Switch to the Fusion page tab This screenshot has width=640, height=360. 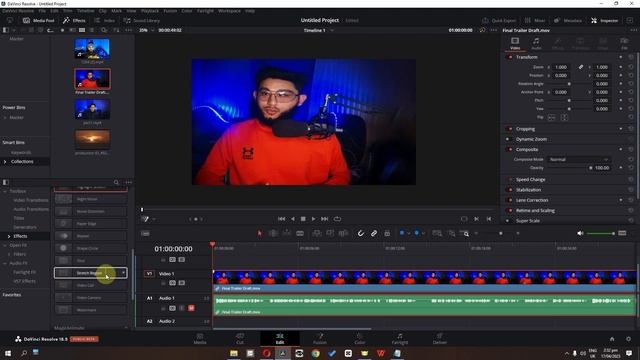pyautogui.click(x=320, y=339)
